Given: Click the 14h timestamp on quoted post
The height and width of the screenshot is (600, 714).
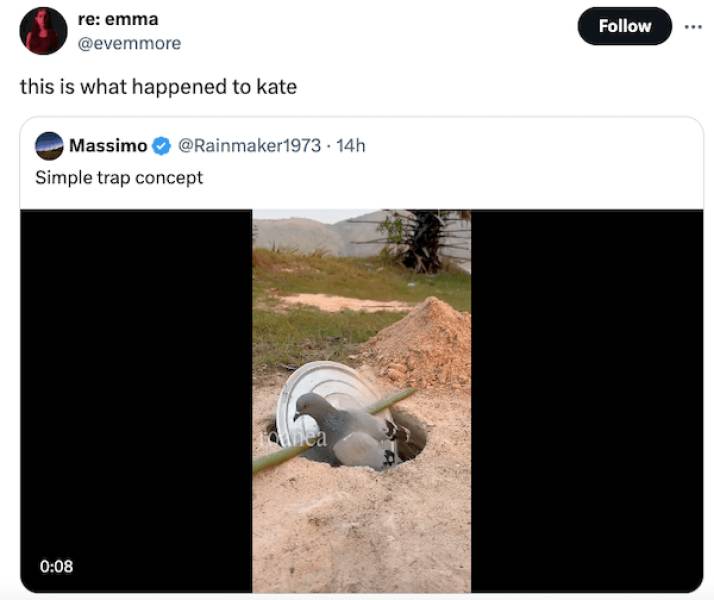Looking at the screenshot, I should coord(351,146).
